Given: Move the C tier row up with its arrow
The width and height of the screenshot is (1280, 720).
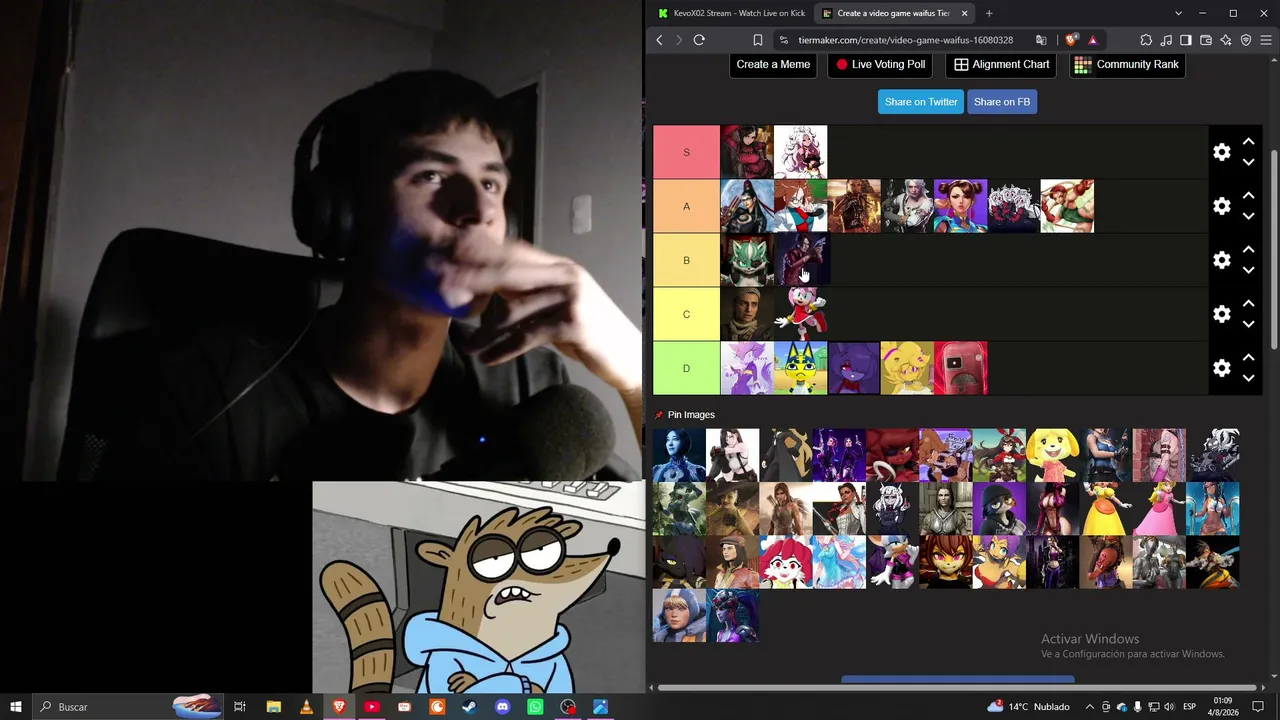Looking at the screenshot, I should click(x=1248, y=304).
